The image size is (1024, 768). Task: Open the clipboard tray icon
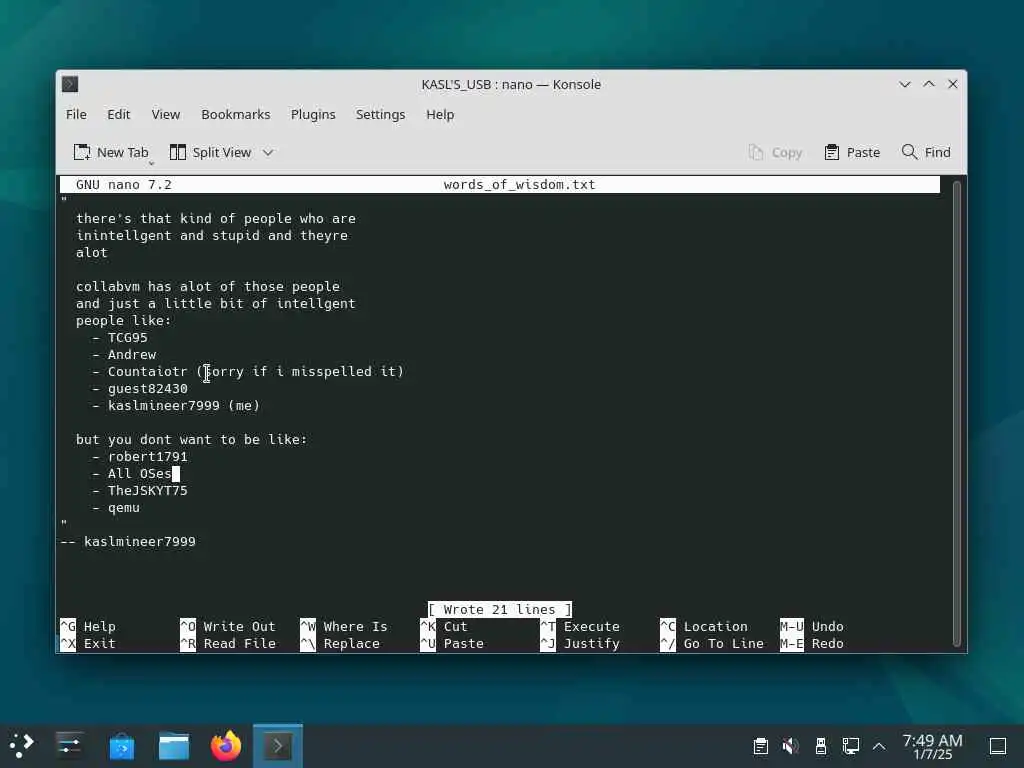[760, 746]
